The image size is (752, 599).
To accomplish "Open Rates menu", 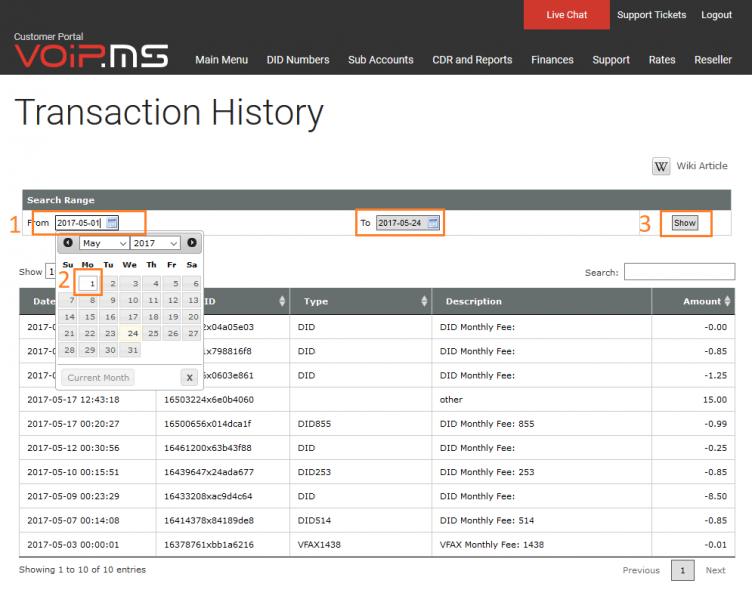I will tap(662, 60).
